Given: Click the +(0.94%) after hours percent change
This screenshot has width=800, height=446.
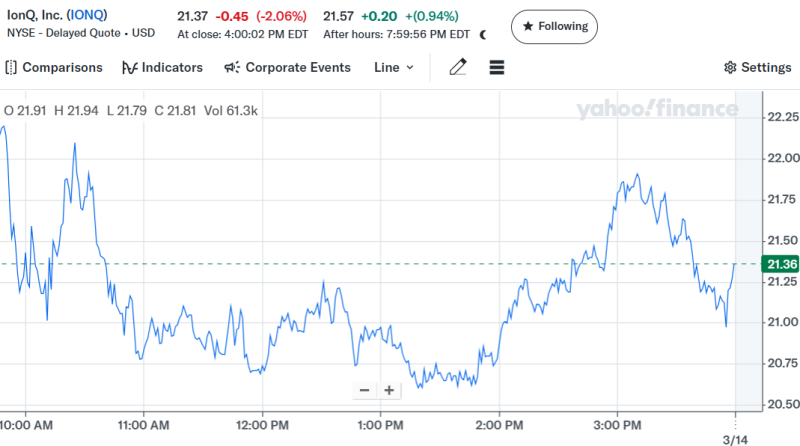Looking at the screenshot, I should coord(432,16).
